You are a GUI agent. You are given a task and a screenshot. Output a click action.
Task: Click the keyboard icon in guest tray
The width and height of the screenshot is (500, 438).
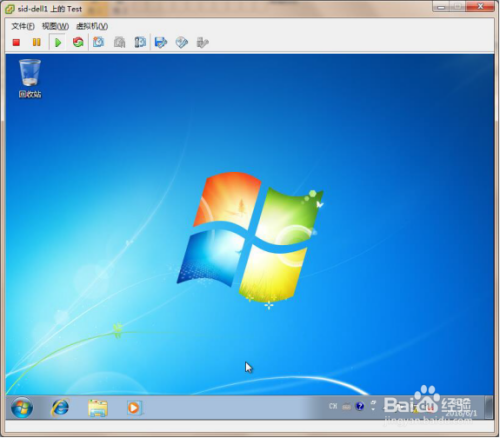click(x=347, y=407)
